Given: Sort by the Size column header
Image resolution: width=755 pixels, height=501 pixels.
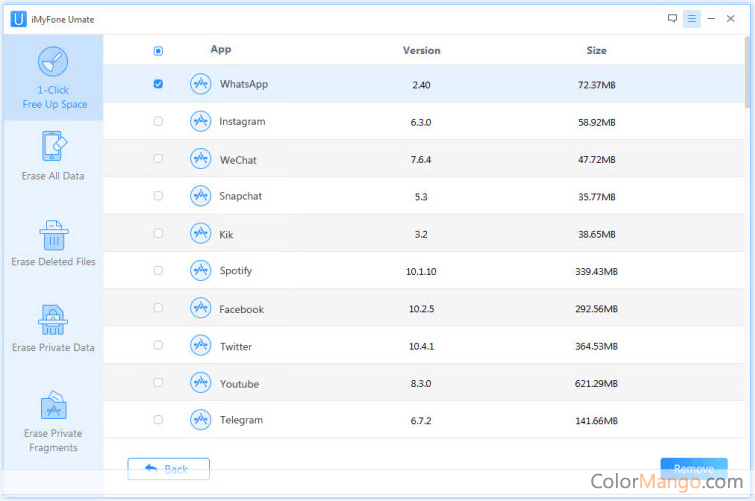Looking at the screenshot, I should click(596, 50).
